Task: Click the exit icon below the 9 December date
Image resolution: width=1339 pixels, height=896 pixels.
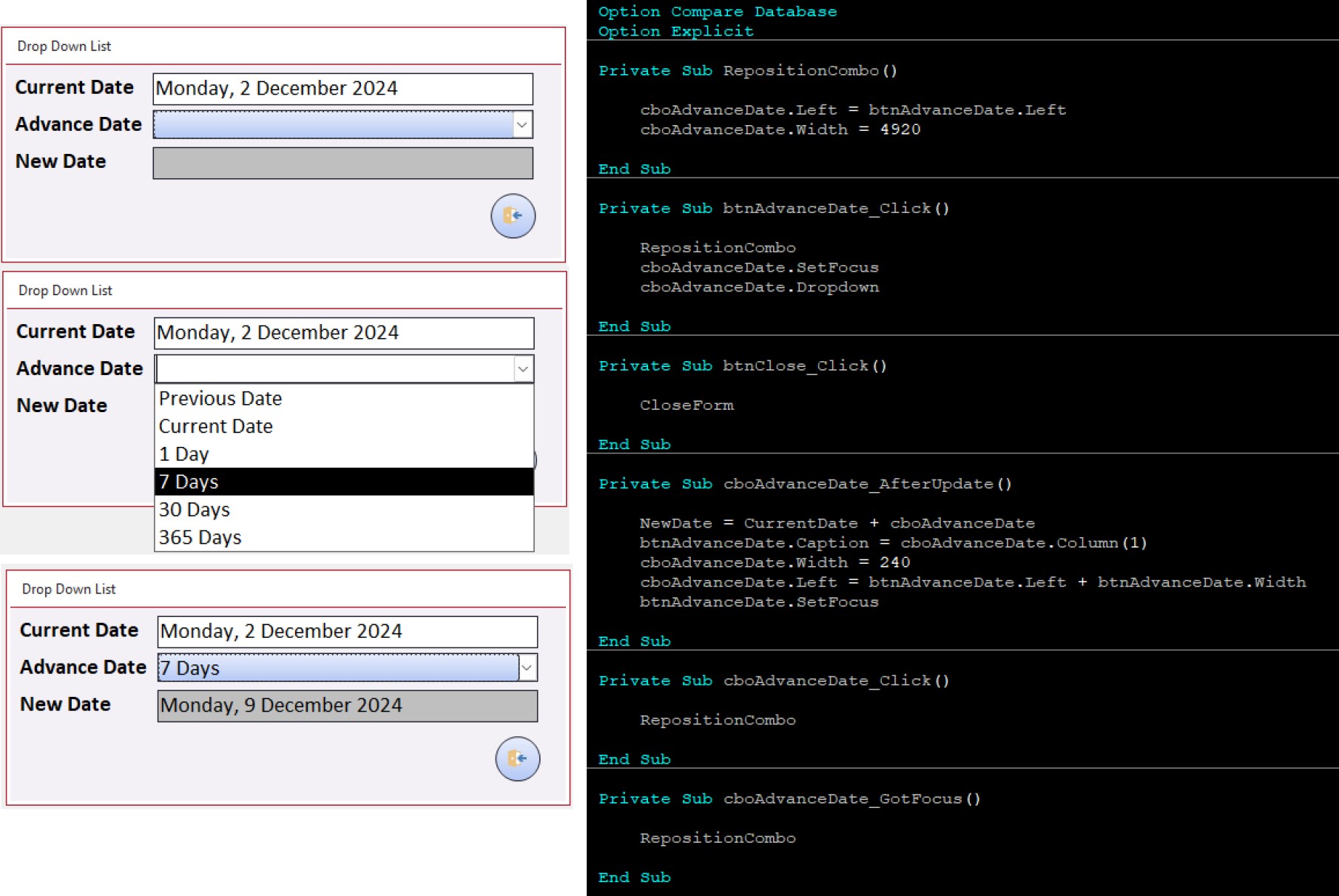Action: click(x=517, y=758)
